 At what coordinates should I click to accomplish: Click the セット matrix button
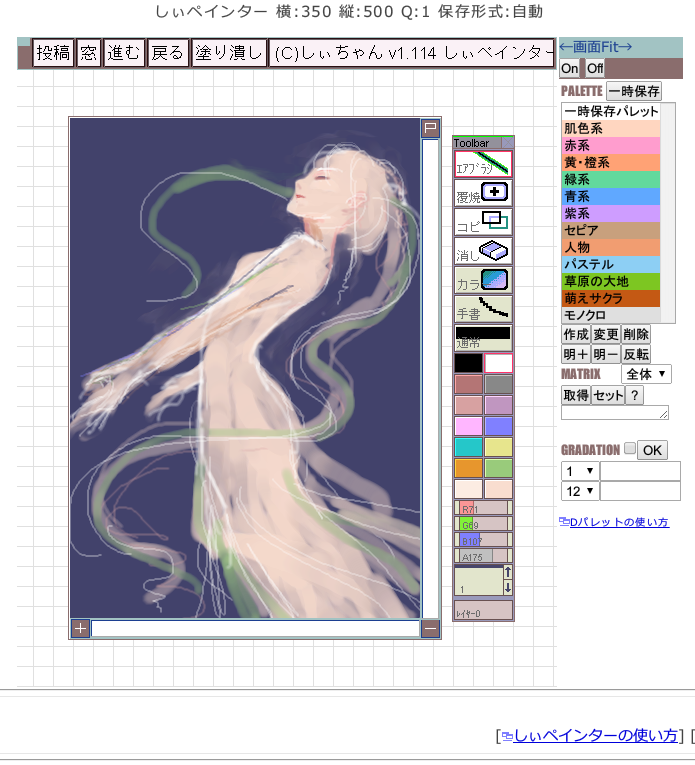608,395
